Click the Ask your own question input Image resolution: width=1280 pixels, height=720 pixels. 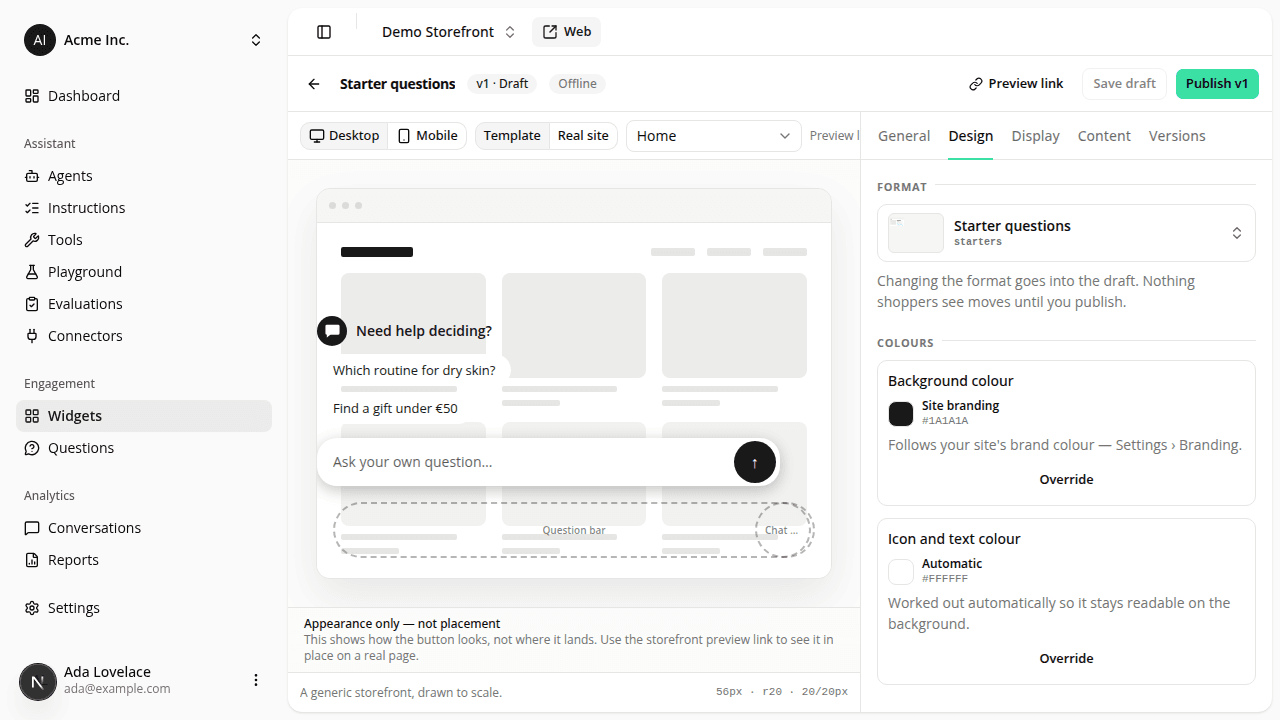pos(525,462)
